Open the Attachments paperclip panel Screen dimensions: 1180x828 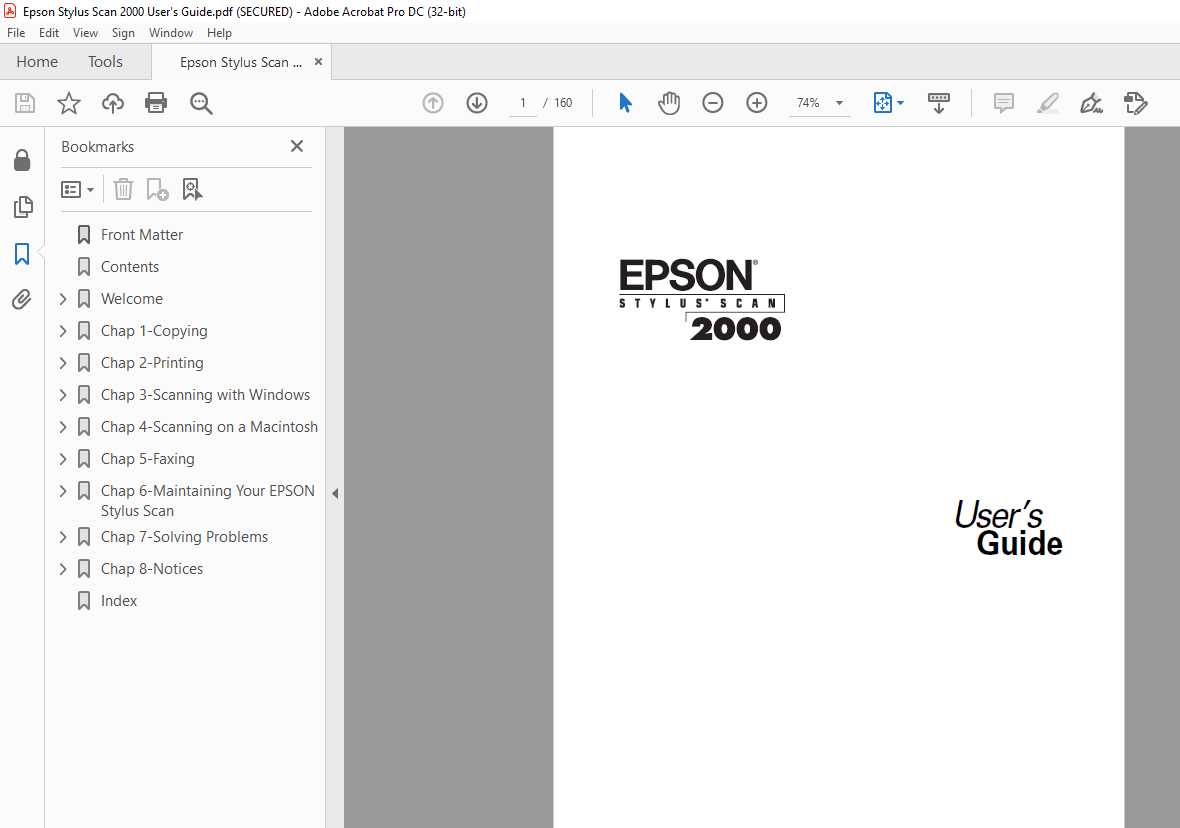click(22, 300)
